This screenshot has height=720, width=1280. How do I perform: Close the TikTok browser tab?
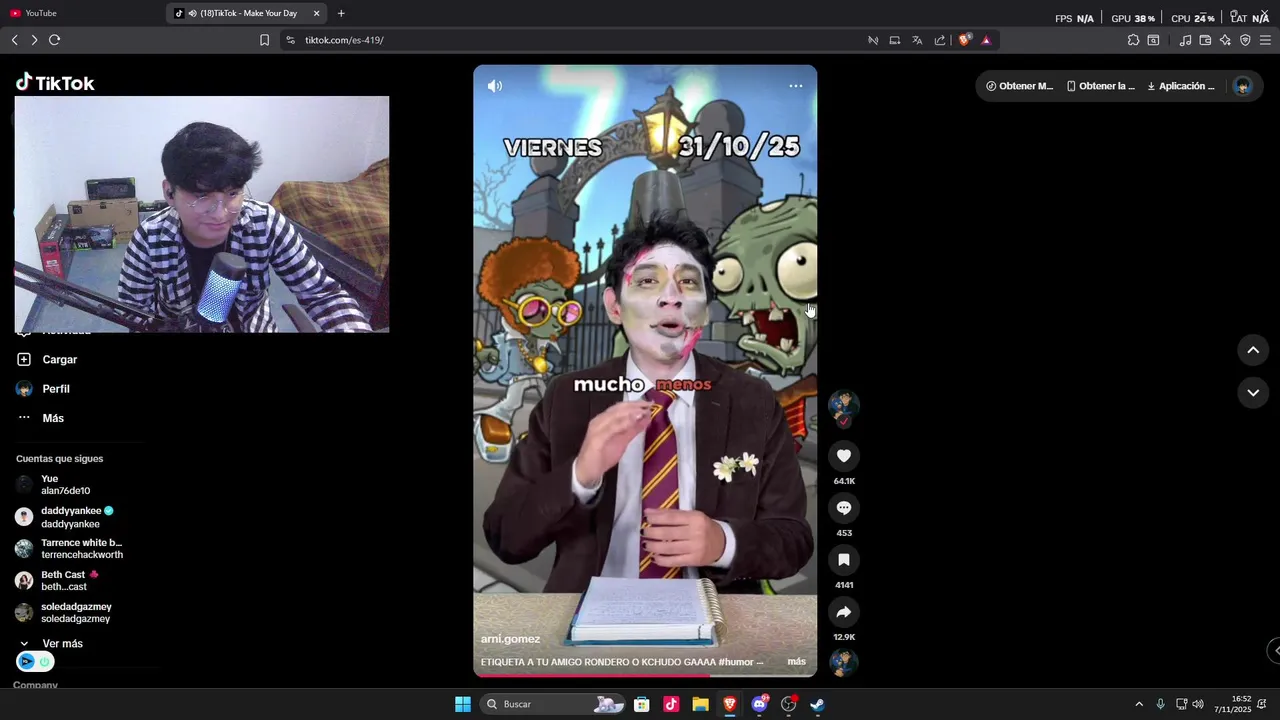(317, 13)
